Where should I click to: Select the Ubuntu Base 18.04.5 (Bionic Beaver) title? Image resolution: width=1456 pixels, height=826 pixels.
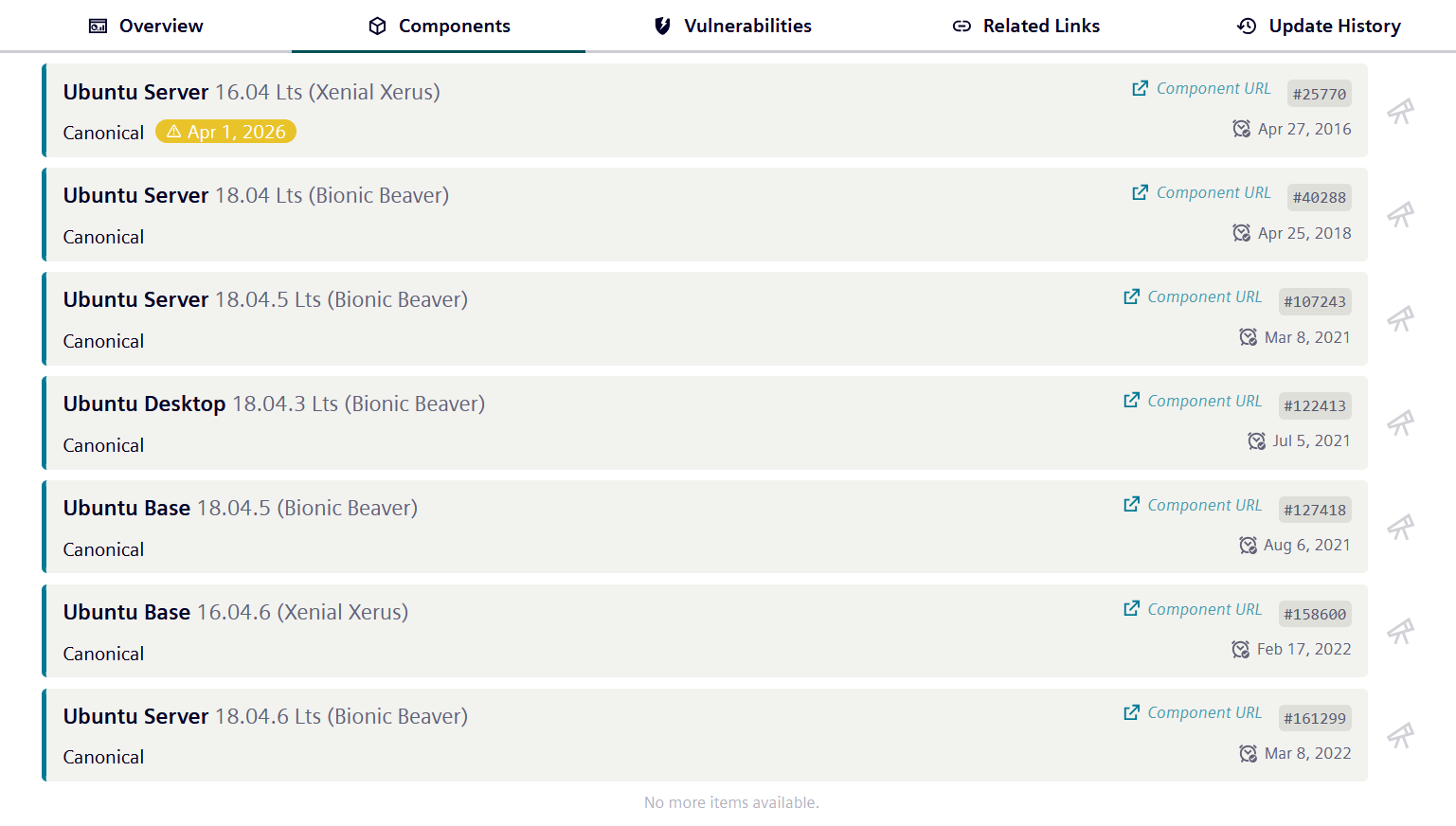(x=241, y=508)
